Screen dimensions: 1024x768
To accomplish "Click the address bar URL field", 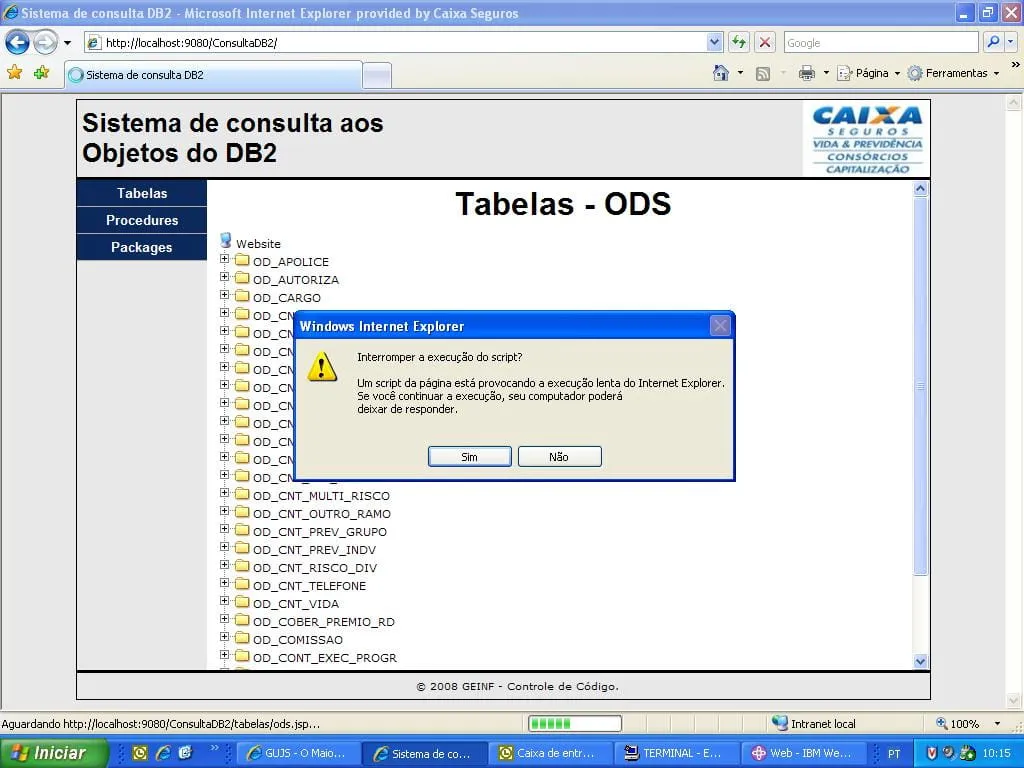I will pyautogui.click(x=394, y=43).
